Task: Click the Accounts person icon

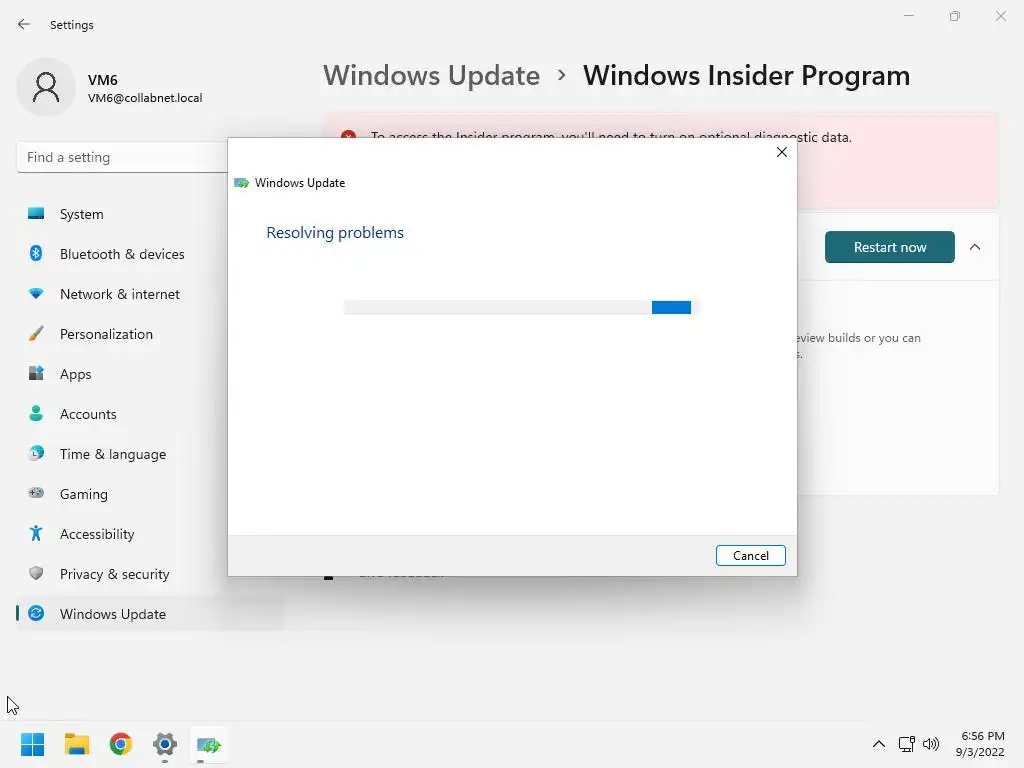Action: 36,413
